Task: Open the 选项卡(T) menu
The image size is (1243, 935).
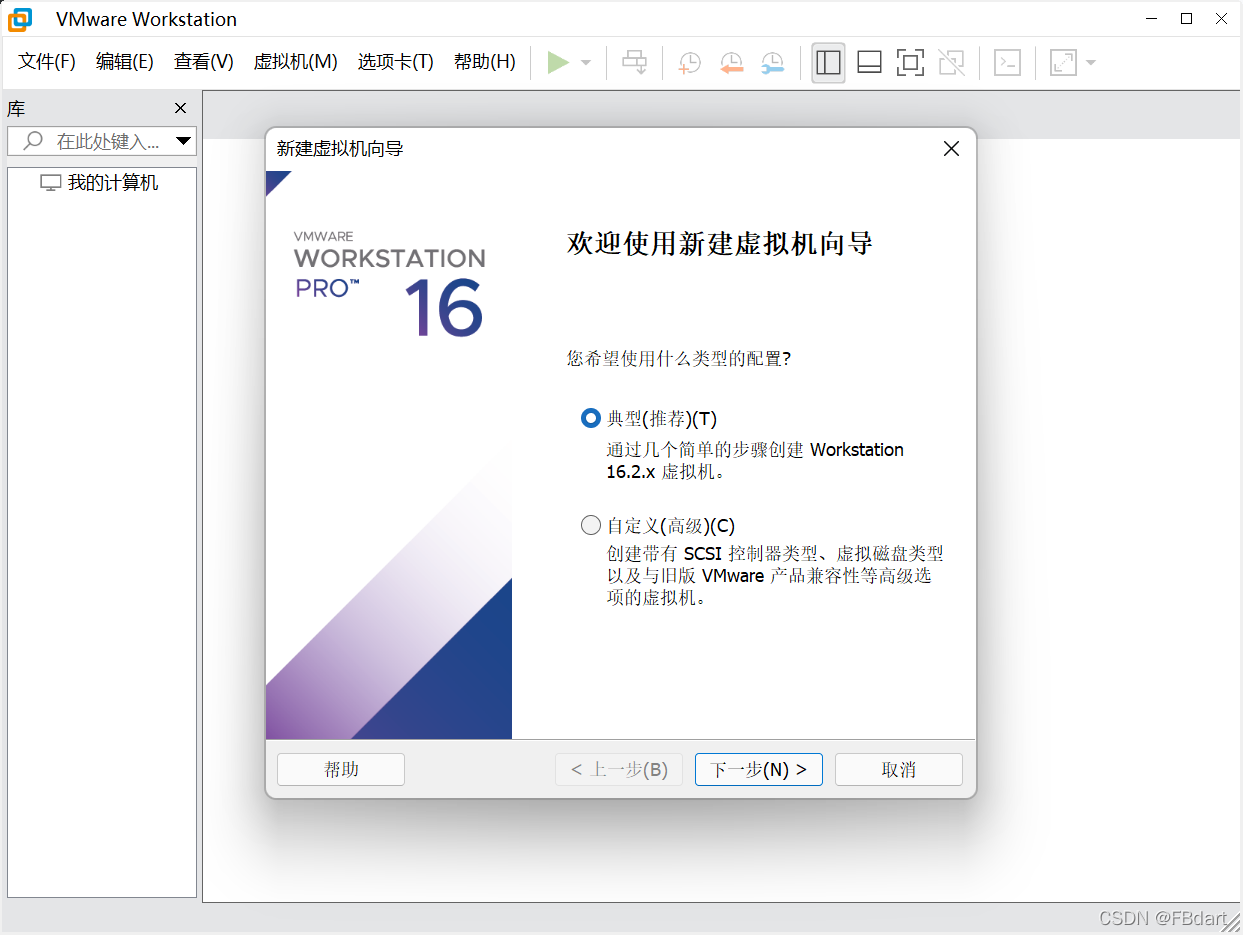Action: coord(396,62)
